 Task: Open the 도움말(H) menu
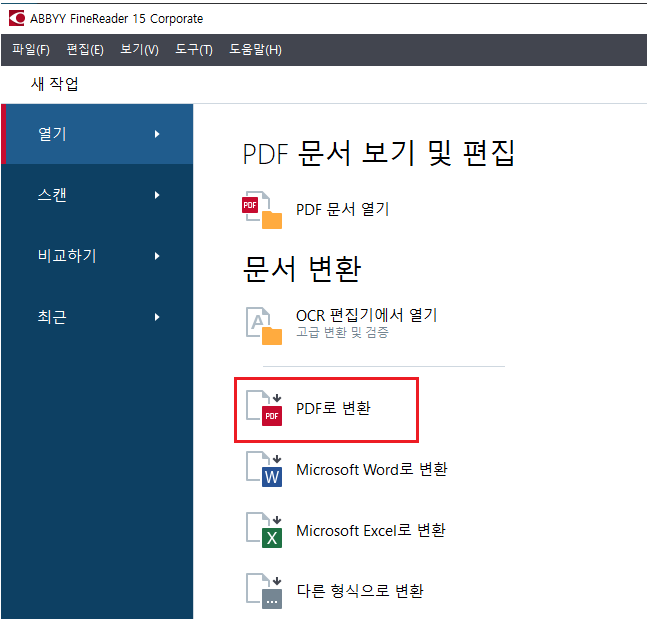point(255,50)
